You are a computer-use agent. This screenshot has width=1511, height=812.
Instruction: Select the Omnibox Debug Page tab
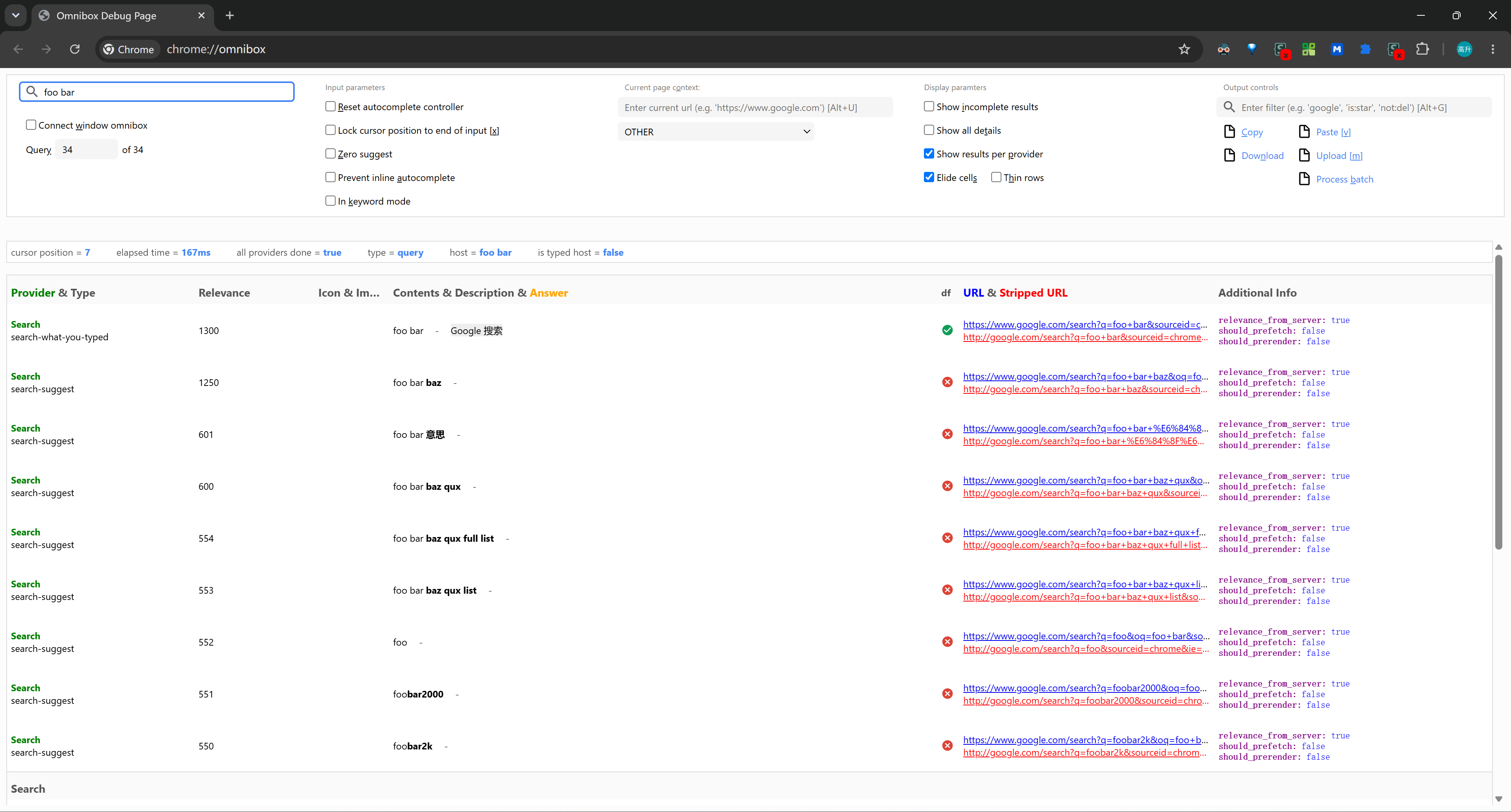122,16
